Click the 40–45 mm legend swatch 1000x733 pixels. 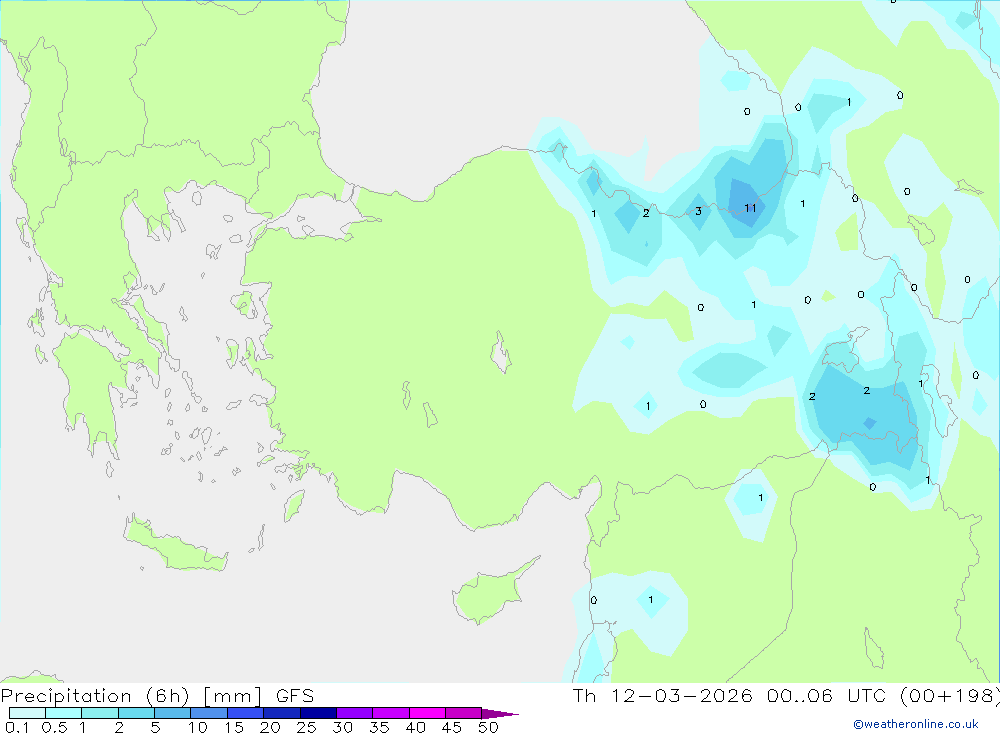click(x=427, y=713)
